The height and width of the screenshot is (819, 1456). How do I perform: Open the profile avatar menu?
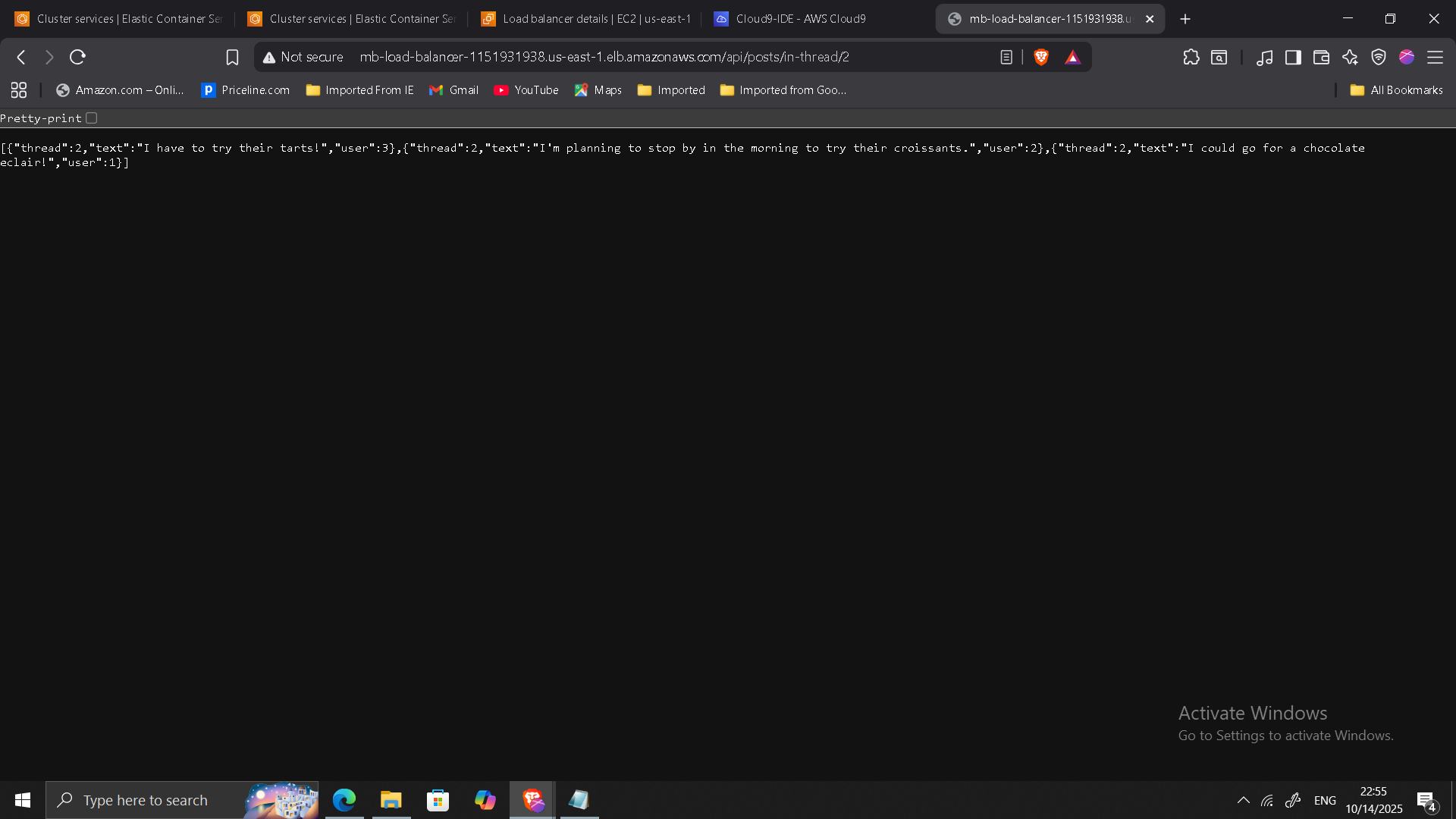pos(1407,57)
